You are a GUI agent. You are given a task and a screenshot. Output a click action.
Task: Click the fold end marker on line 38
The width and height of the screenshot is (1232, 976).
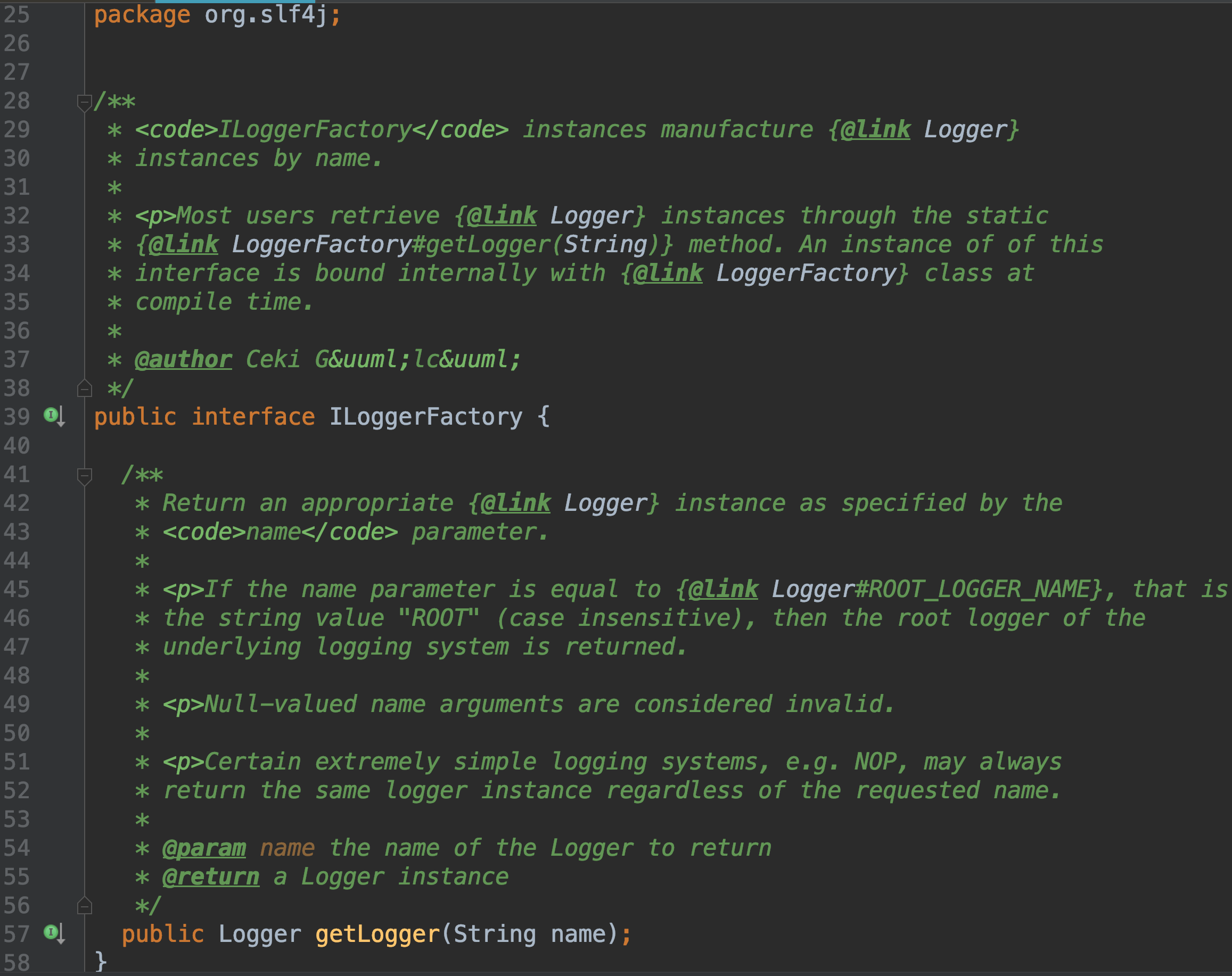pyautogui.click(x=85, y=388)
